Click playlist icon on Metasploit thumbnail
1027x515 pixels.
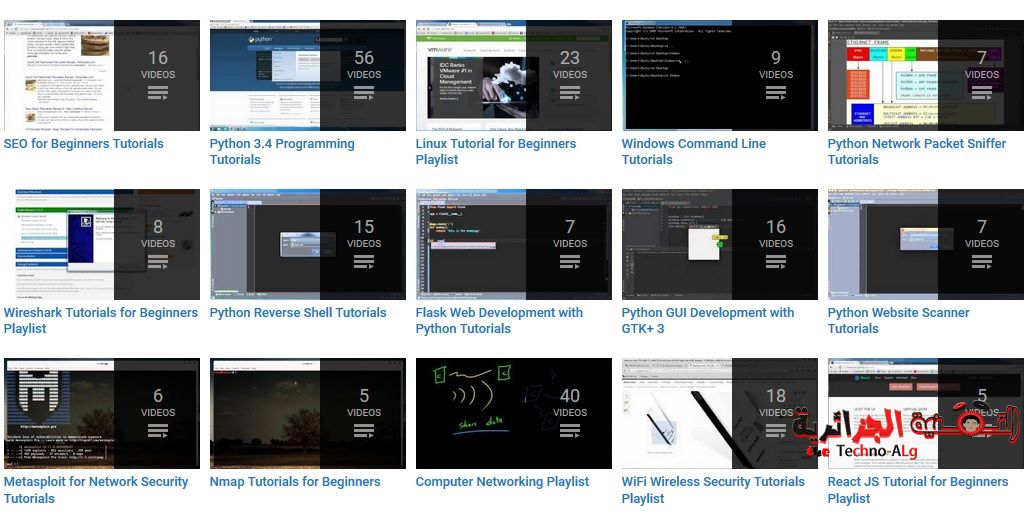[157, 431]
